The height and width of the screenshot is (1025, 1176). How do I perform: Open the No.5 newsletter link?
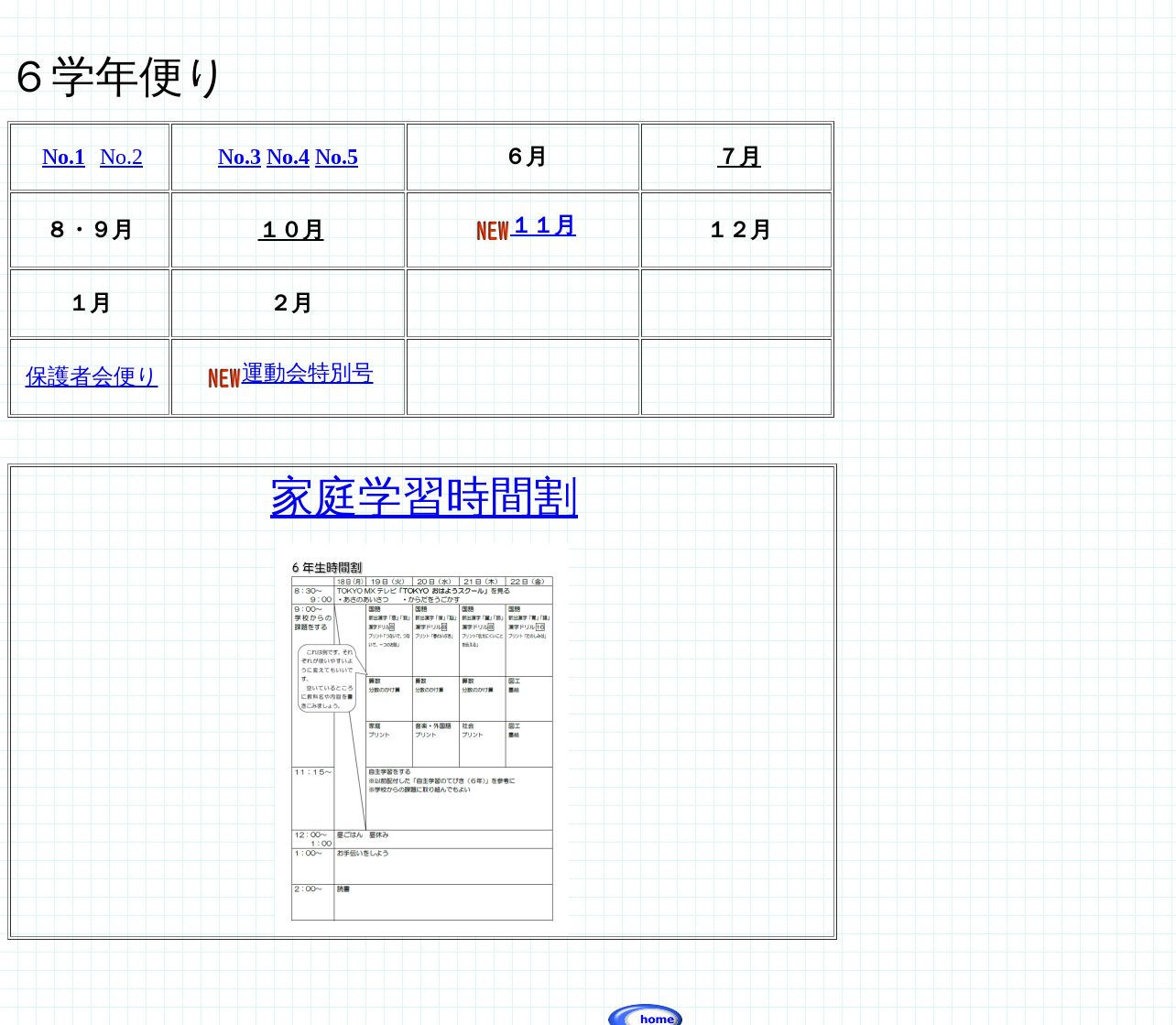[x=336, y=157]
